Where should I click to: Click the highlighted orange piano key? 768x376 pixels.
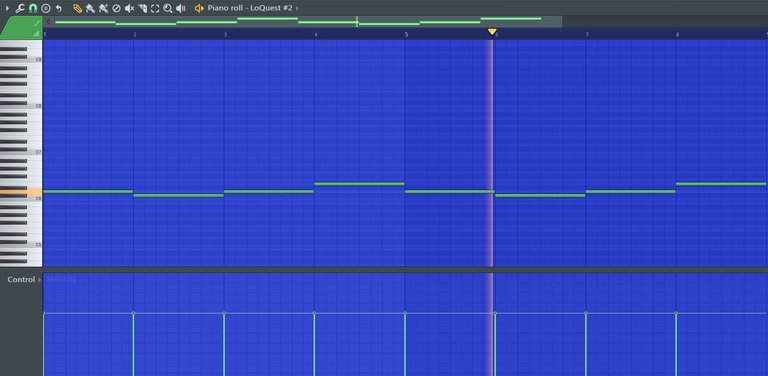(x=21, y=193)
